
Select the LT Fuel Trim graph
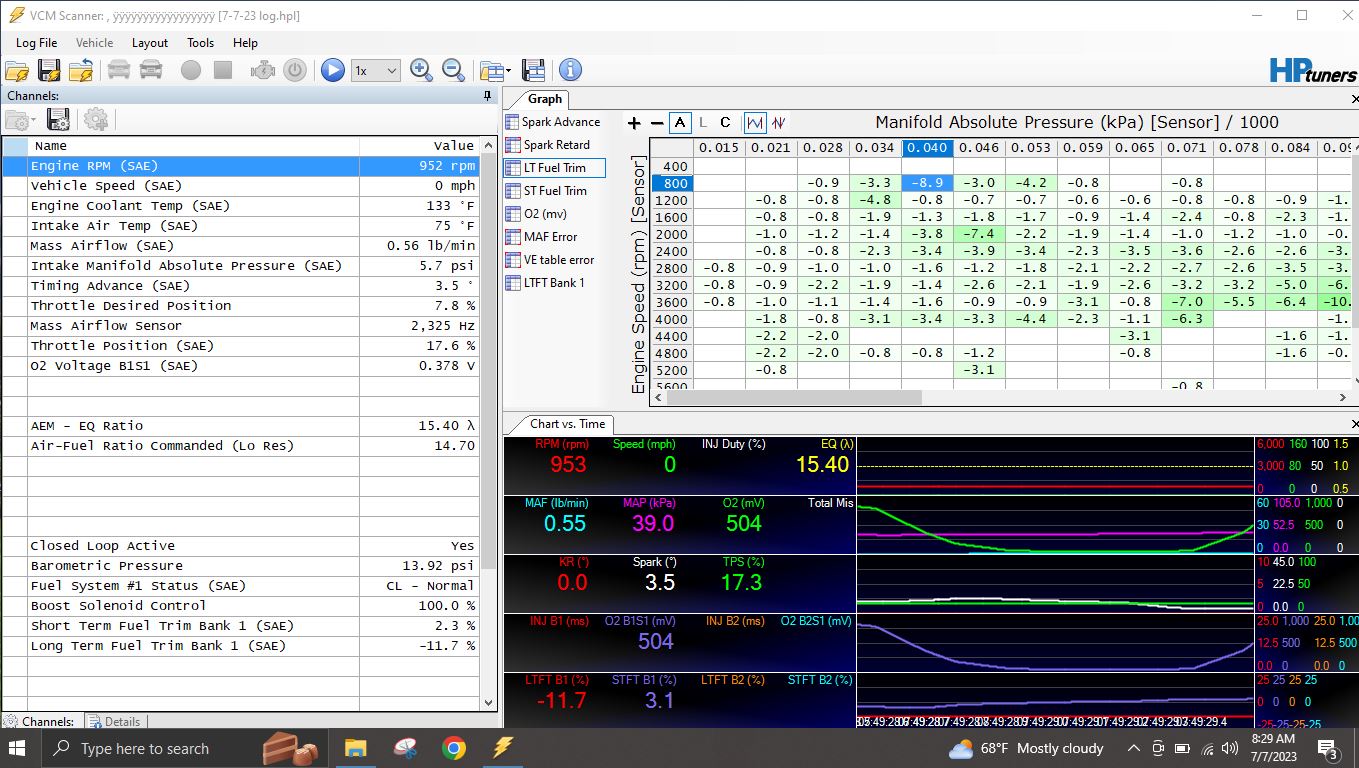554,168
